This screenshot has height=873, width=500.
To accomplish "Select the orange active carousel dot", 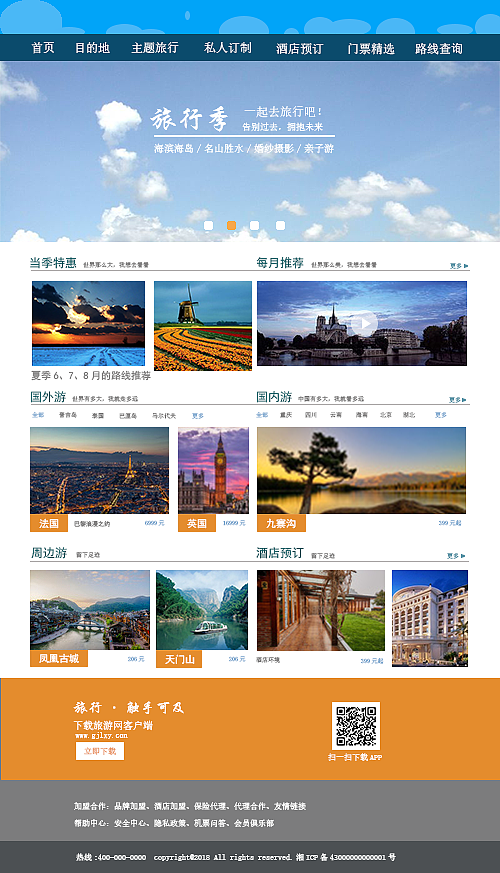I will (x=231, y=225).
